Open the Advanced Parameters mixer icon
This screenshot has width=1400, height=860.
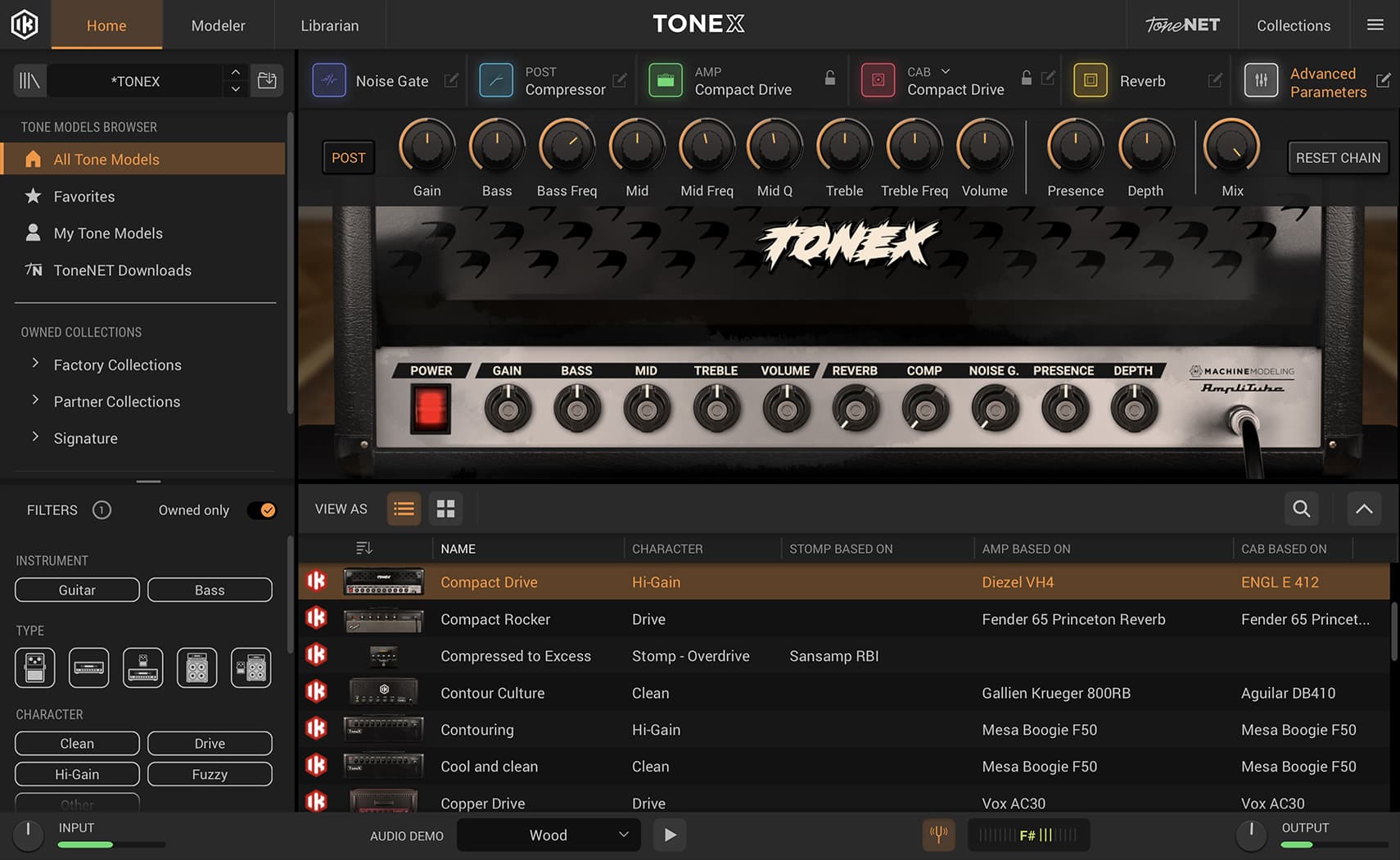click(x=1261, y=80)
